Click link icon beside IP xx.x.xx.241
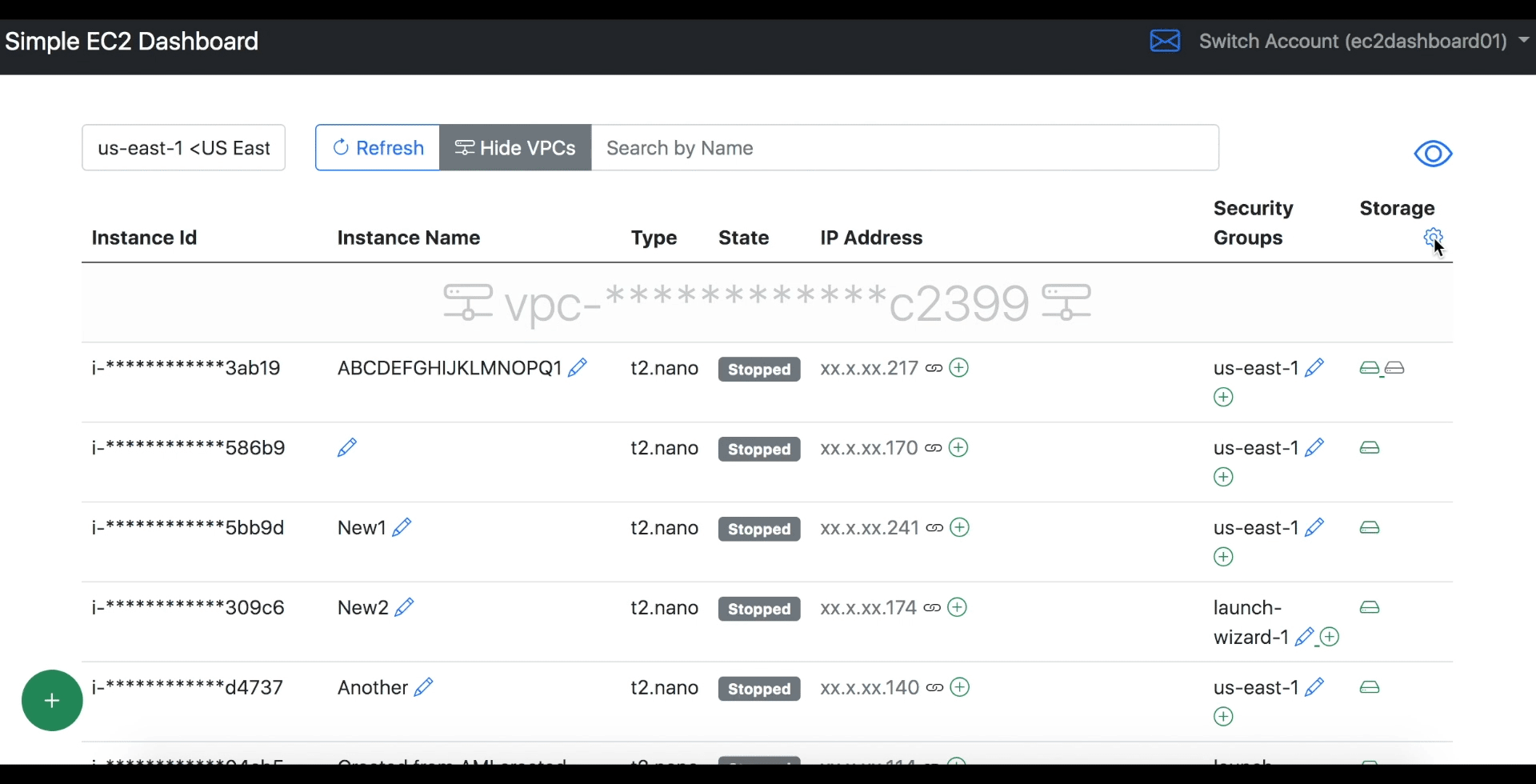 click(934, 529)
